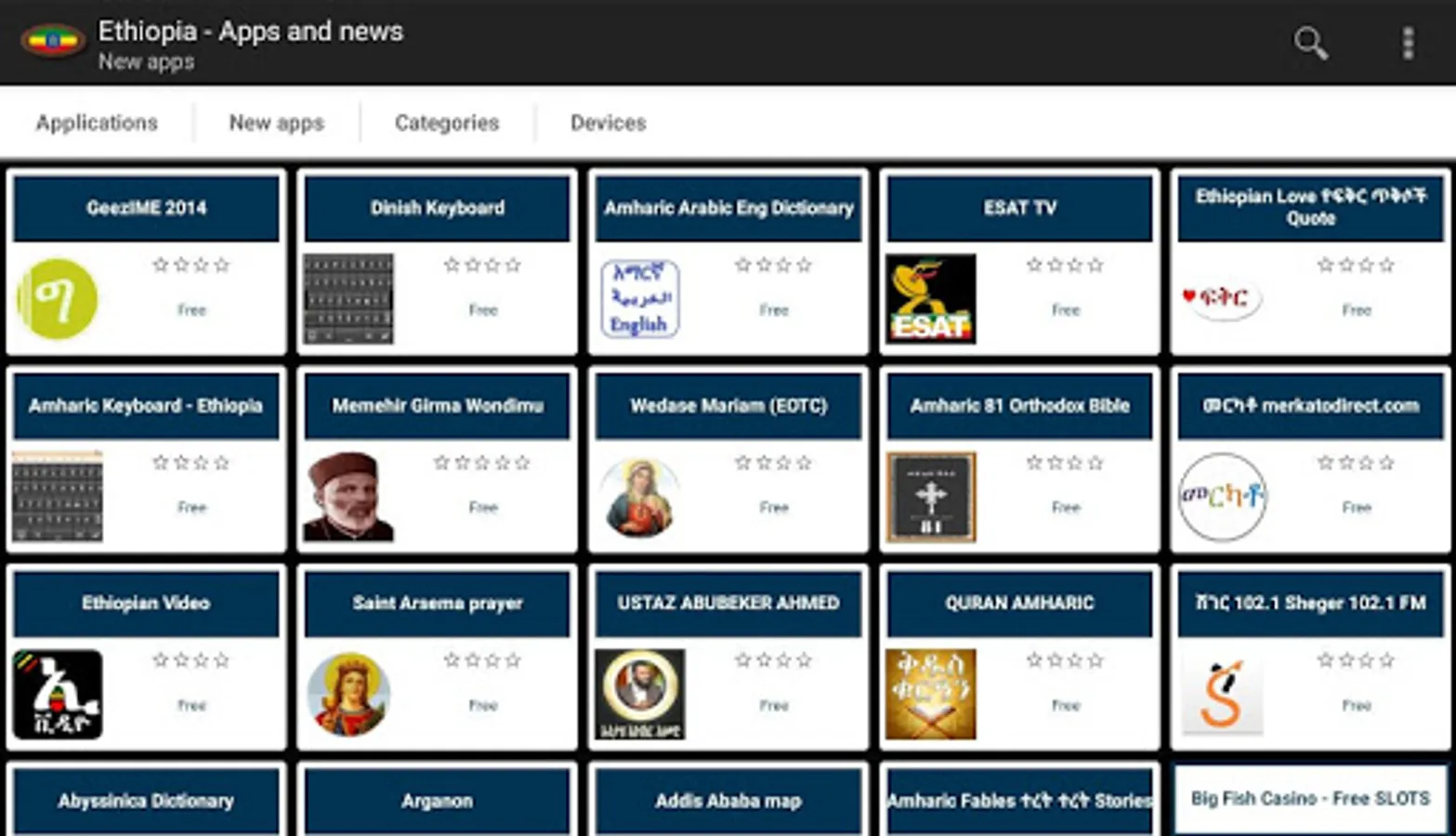Image resolution: width=1456 pixels, height=836 pixels.
Task: Select the QURAN AMHARIC title
Action: coord(1019,604)
